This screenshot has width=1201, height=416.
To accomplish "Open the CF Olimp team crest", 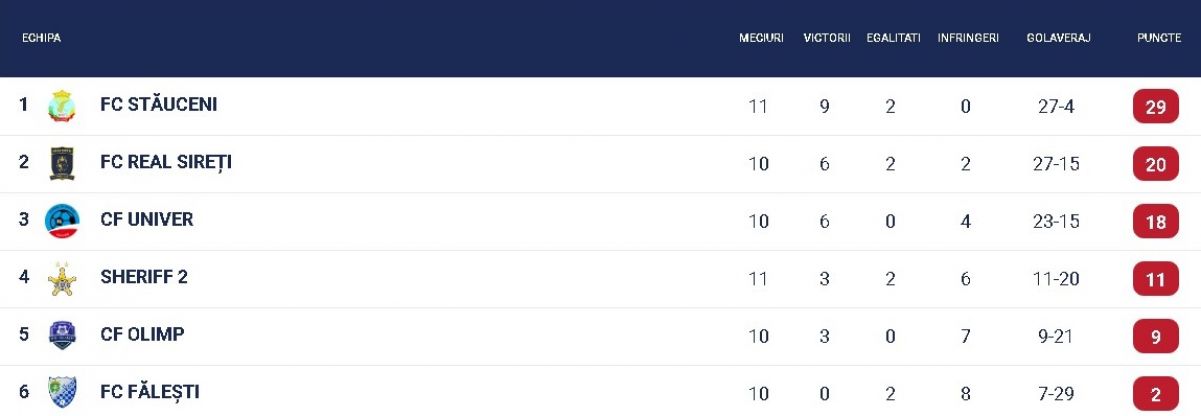I will pos(62,336).
